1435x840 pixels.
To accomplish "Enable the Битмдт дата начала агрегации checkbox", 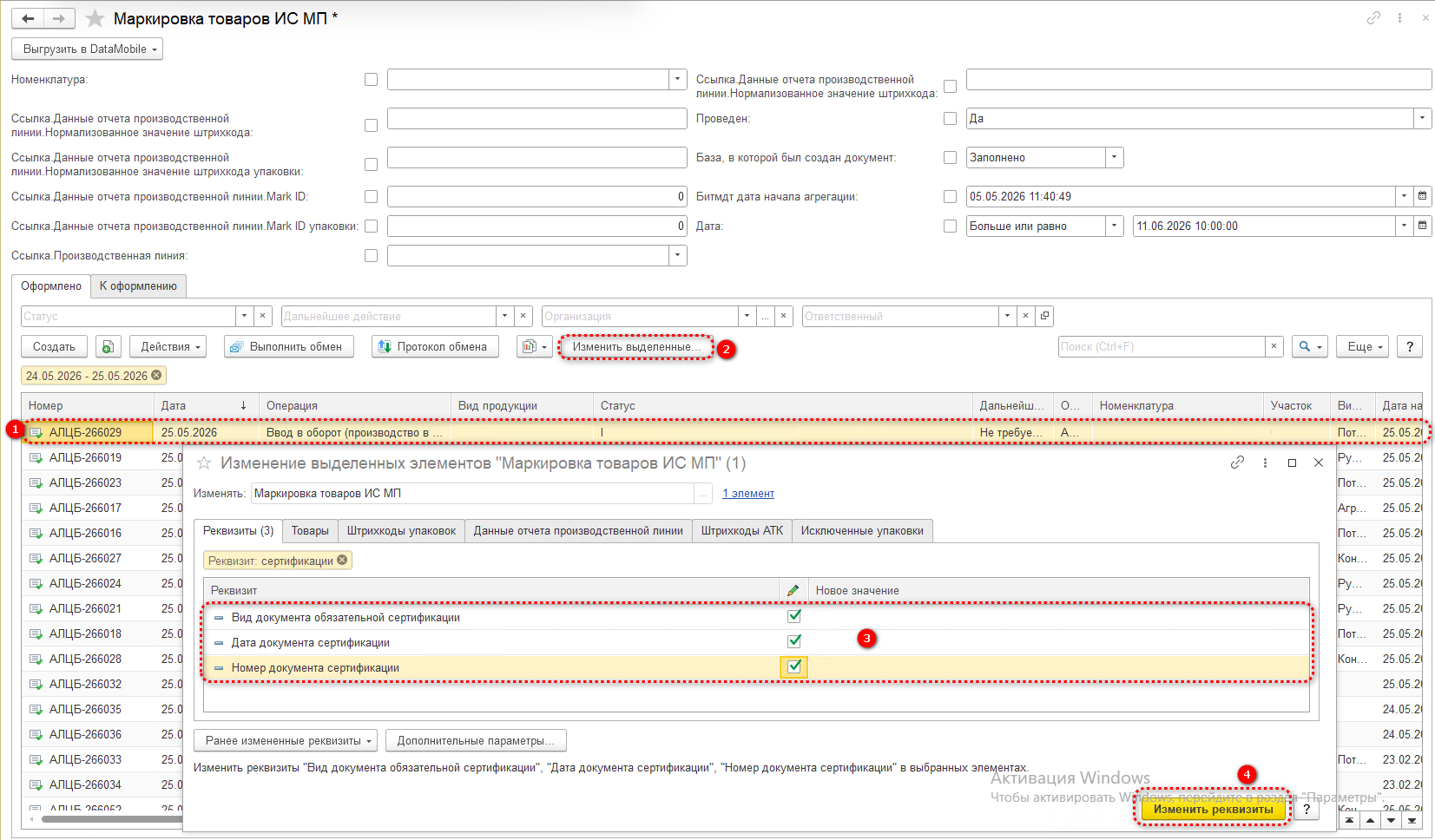I will click(x=950, y=196).
